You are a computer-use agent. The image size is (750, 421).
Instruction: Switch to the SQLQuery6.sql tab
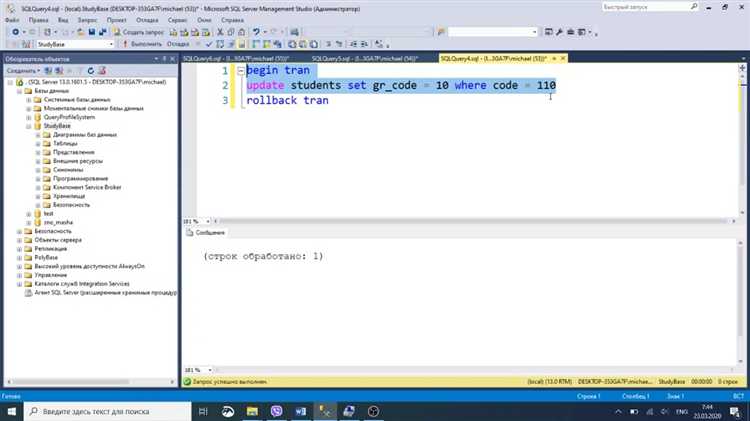coord(236,58)
